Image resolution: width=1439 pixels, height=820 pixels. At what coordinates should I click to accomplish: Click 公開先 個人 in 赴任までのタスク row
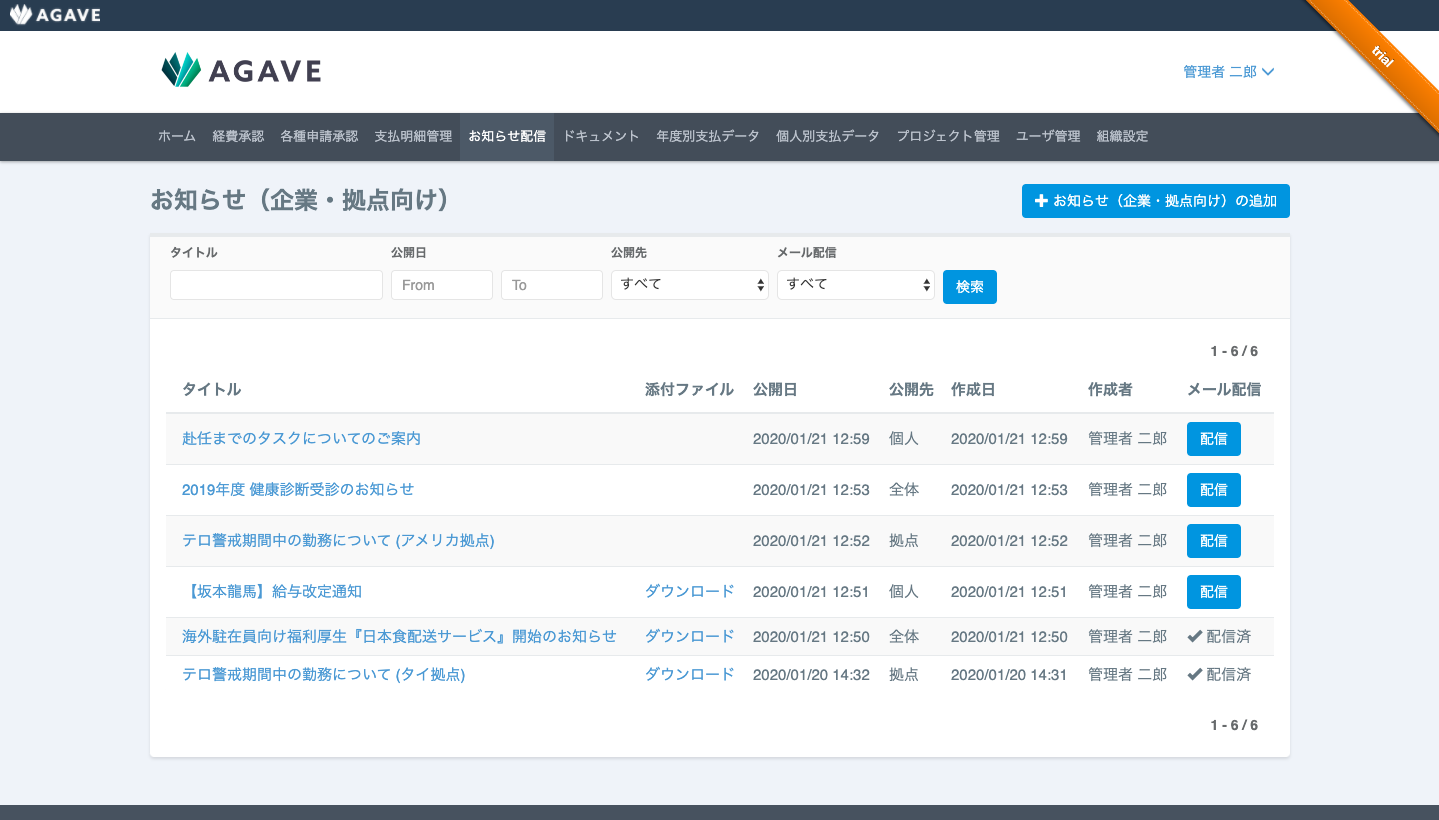pyautogui.click(x=904, y=439)
